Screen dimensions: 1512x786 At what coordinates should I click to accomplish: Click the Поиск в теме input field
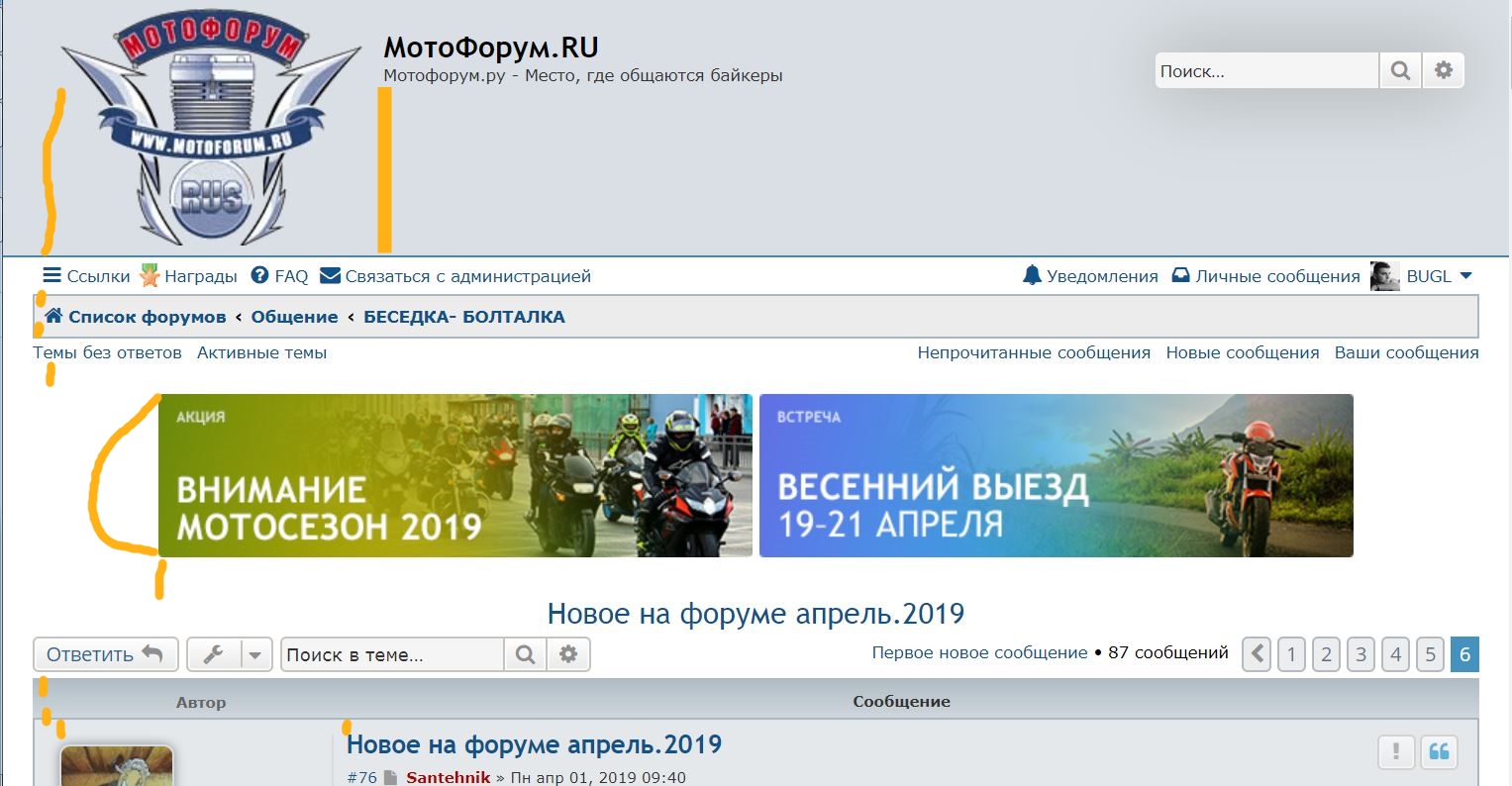coord(393,654)
